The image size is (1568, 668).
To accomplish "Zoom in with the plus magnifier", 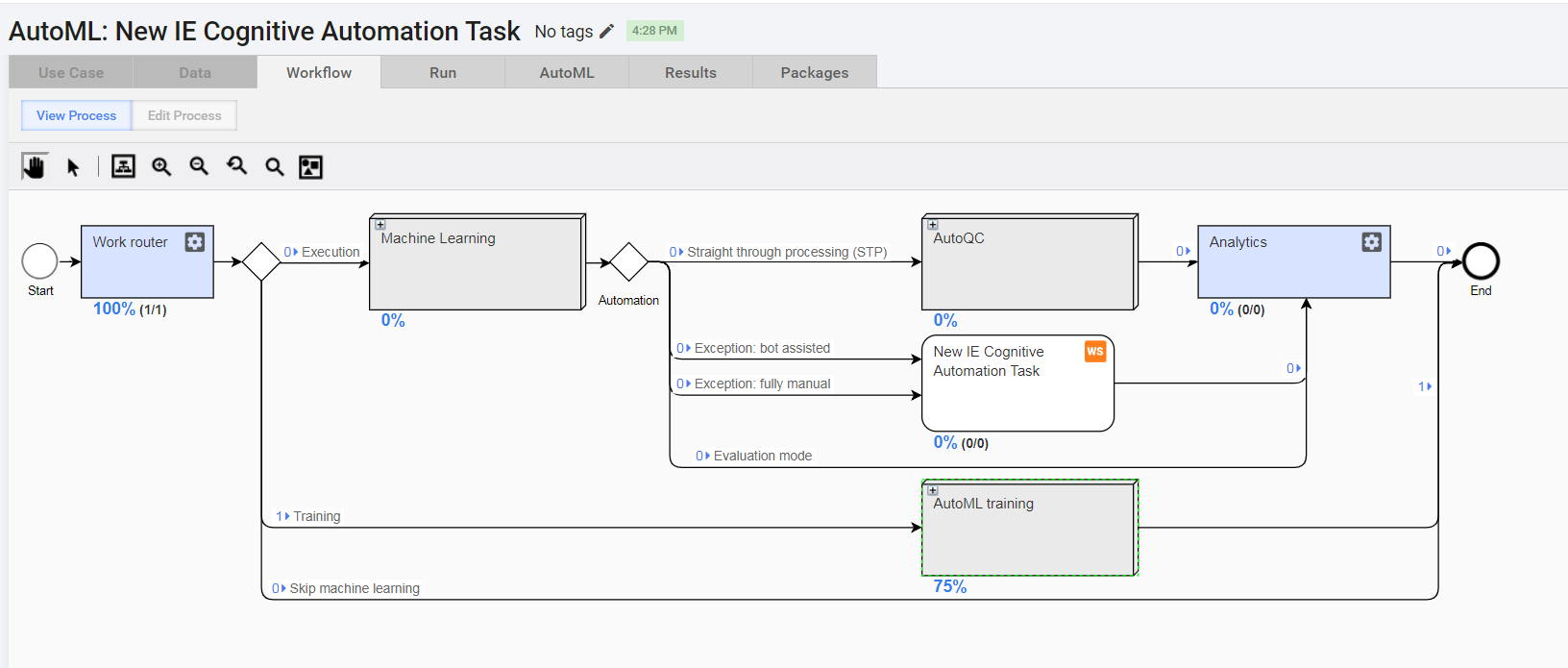I will tap(161, 166).
